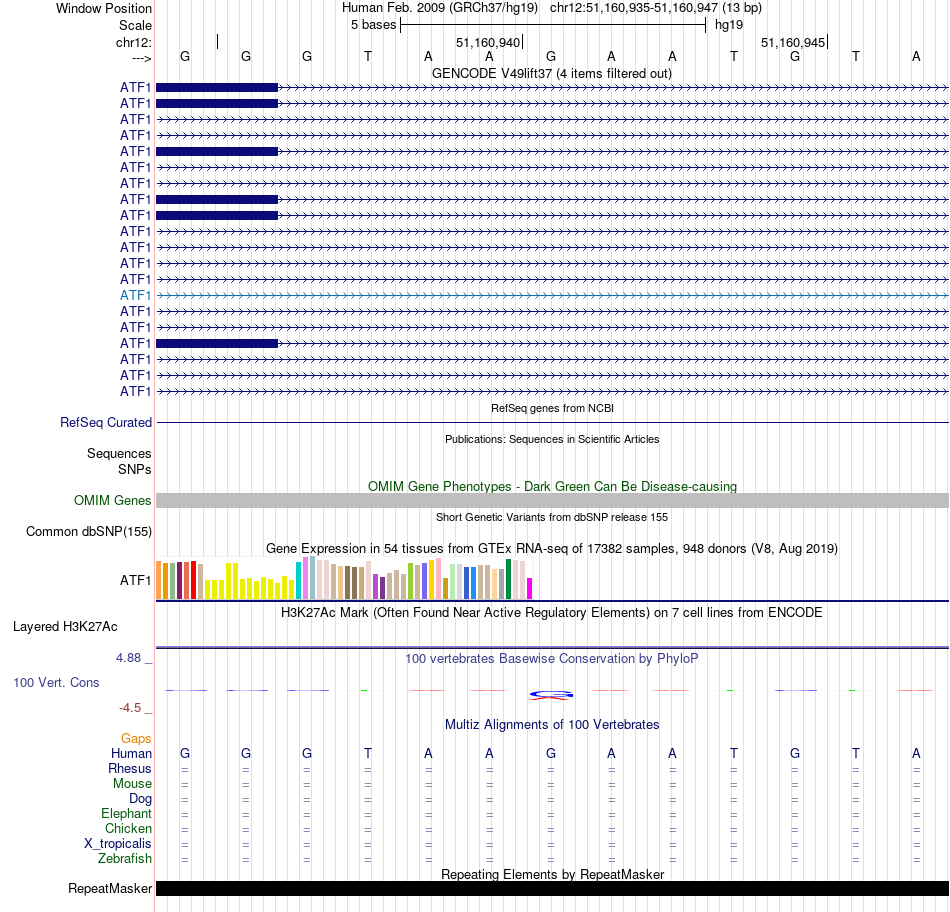Open 100 vertebrates Basewise Conservation title

(551, 659)
